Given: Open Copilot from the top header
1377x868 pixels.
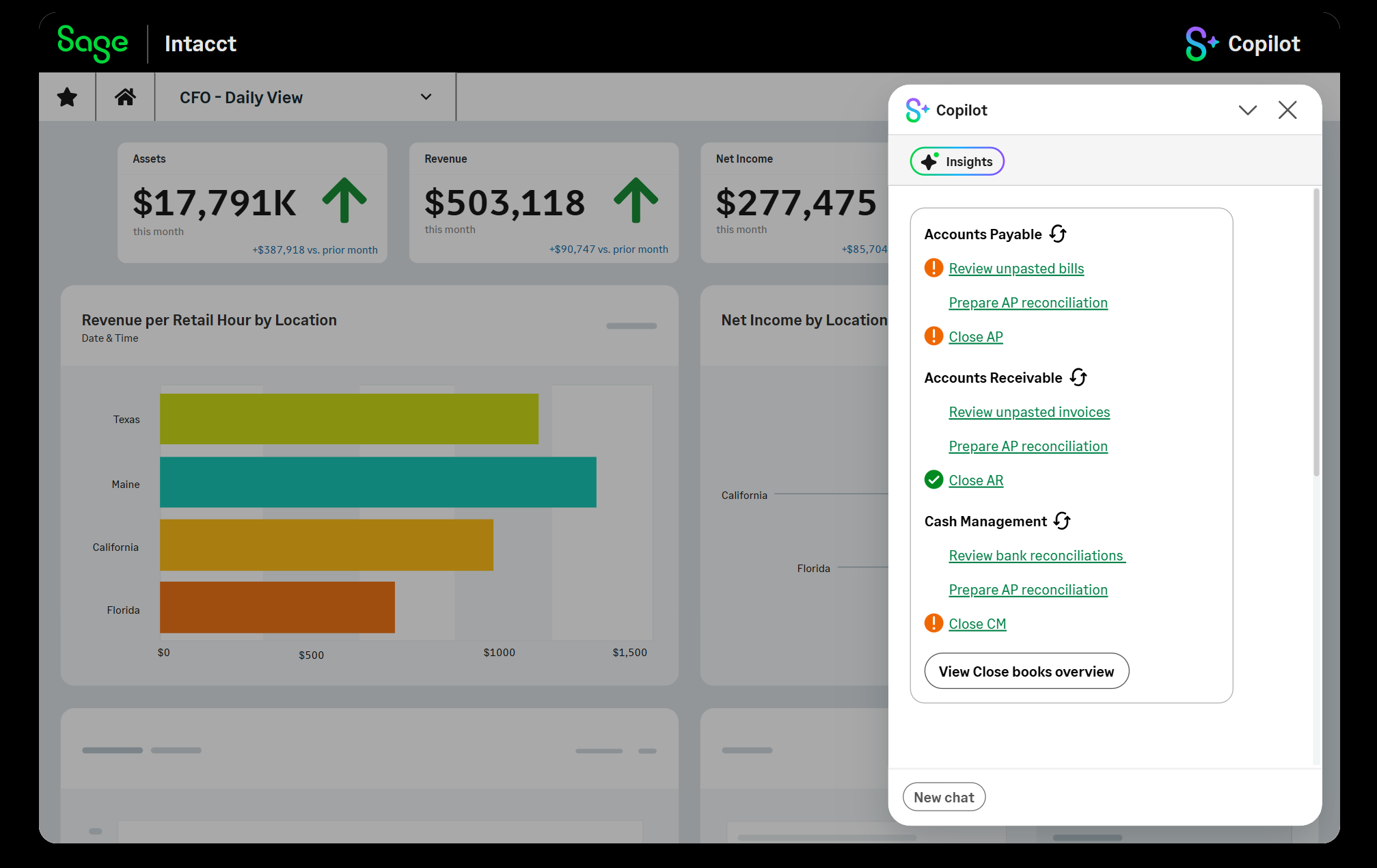Looking at the screenshot, I should [1242, 44].
